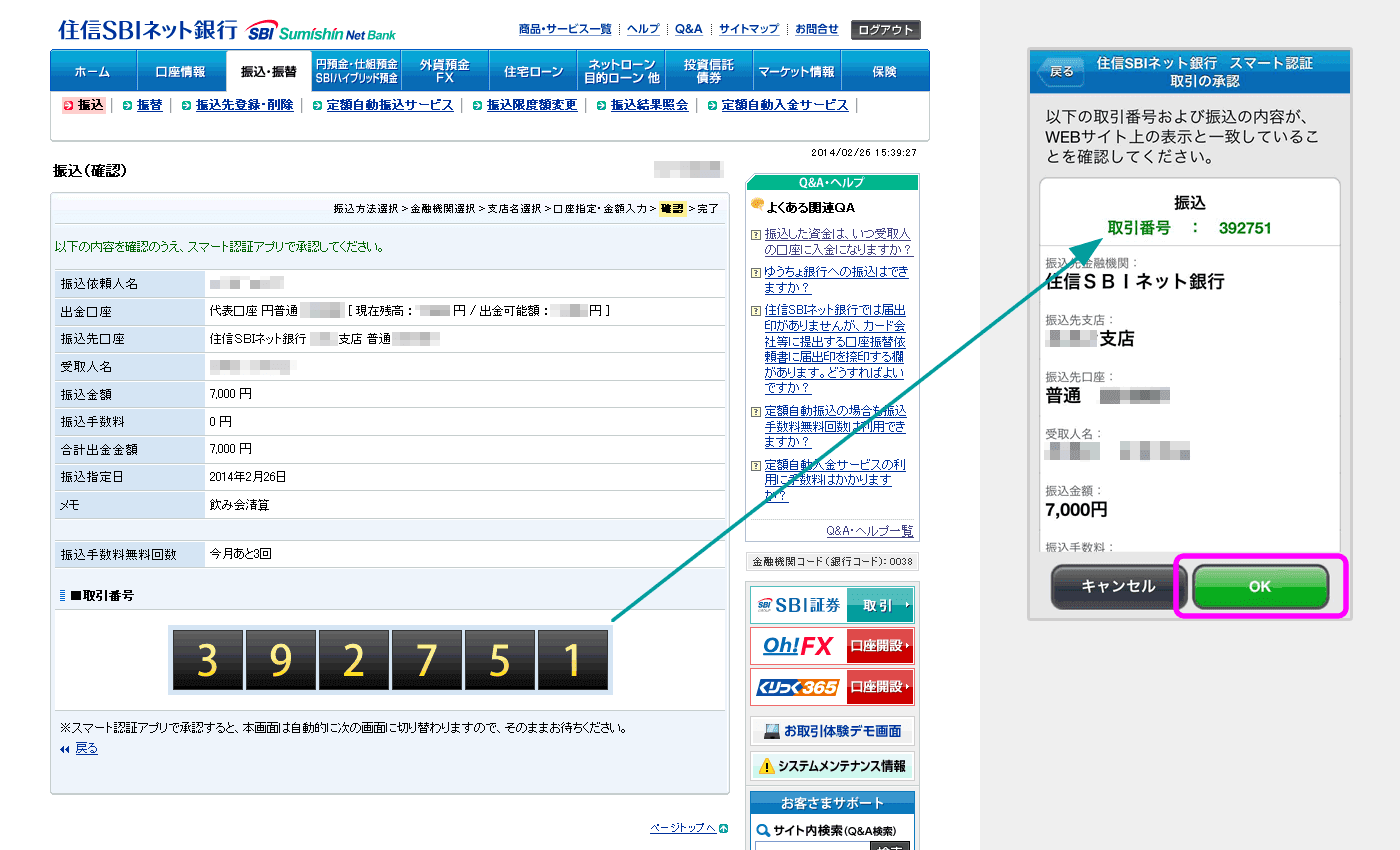This screenshot has height=850, width=1400.
Task: Click the SBI証券 取引 banner
Action: pos(832,605)
